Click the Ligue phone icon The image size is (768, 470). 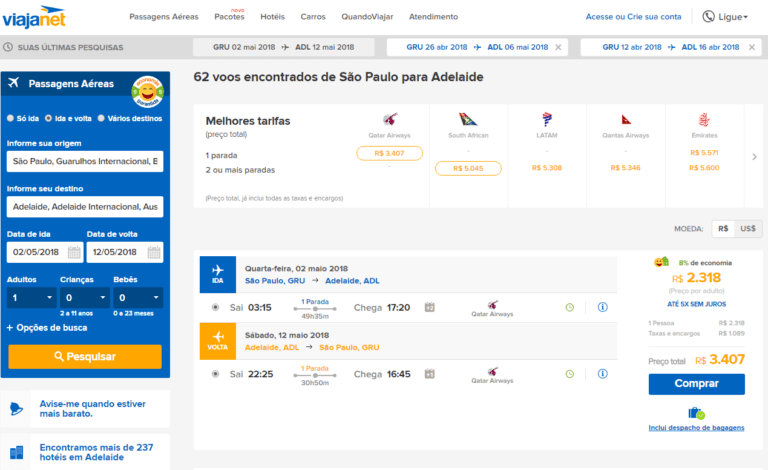(709, 17)
